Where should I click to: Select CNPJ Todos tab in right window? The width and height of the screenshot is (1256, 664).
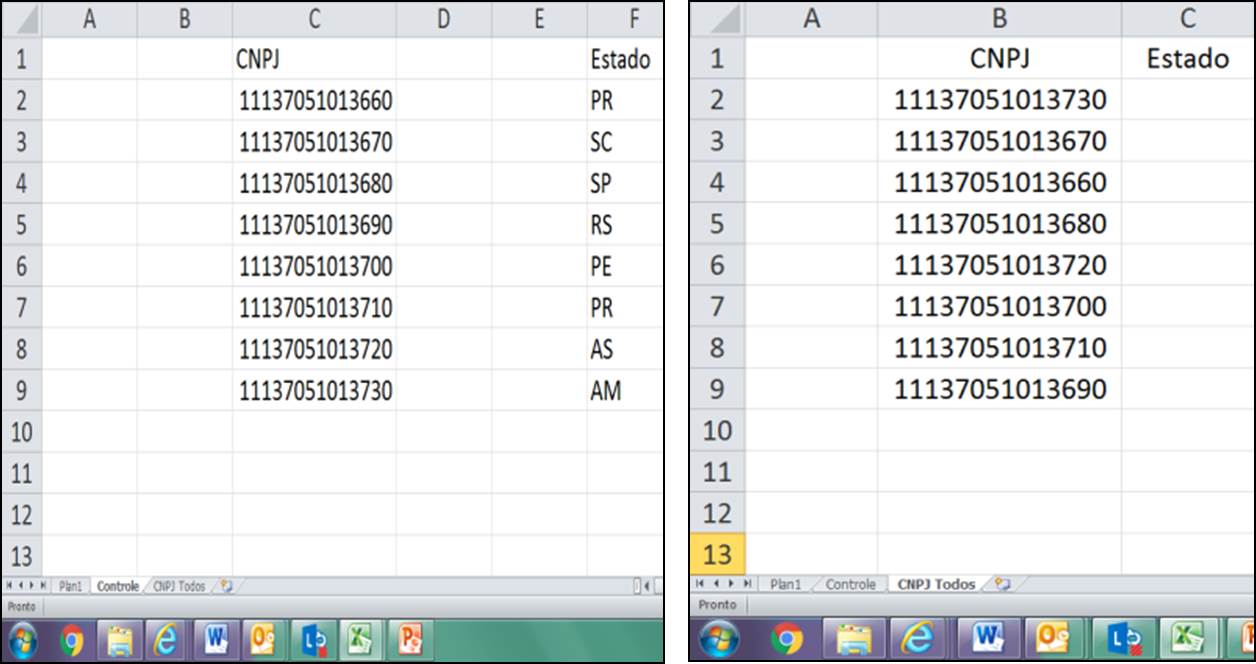936,584
